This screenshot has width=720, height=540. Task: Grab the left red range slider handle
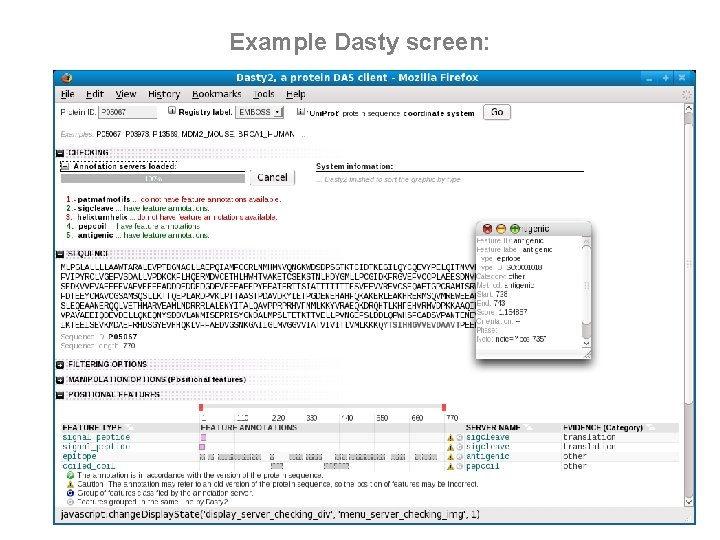pyautogui.click(x=201, y=408)
